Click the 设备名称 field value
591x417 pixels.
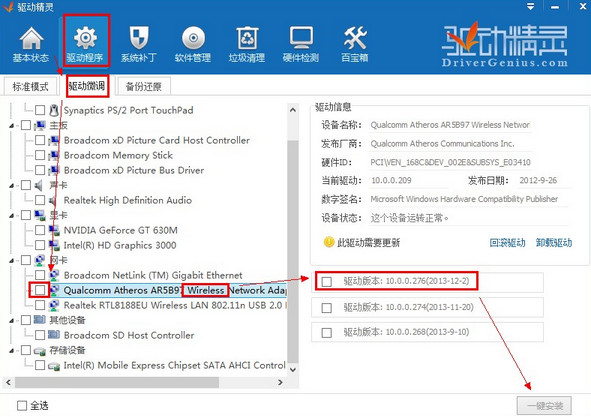click(x=450, y=125)
